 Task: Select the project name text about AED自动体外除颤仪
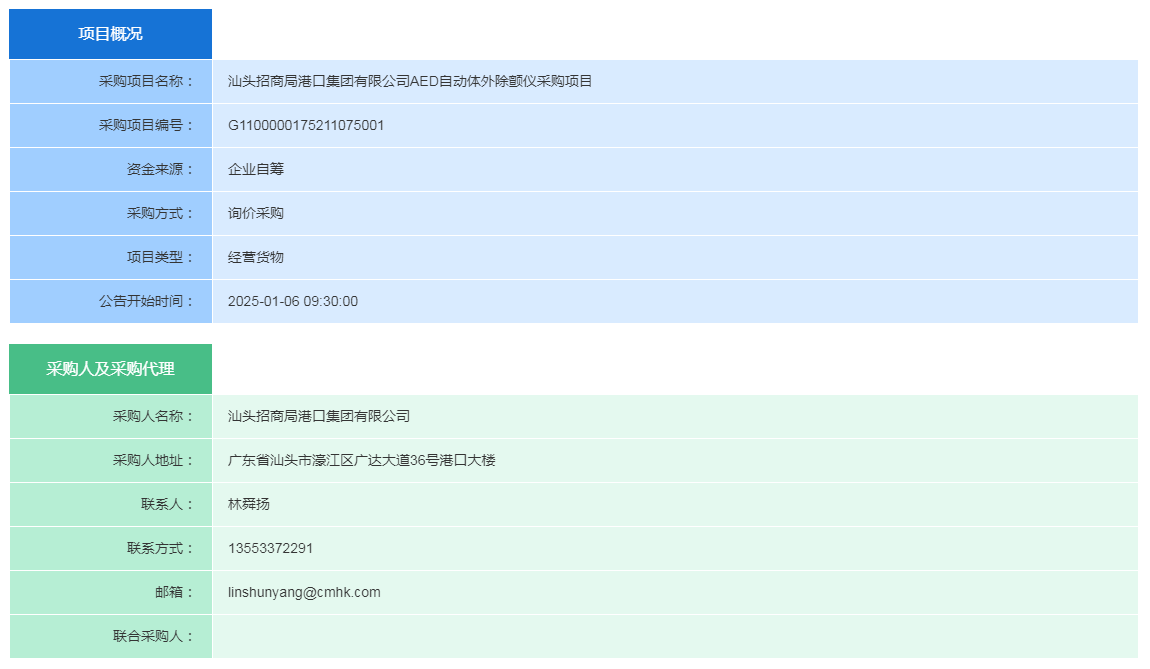point(410,81)
